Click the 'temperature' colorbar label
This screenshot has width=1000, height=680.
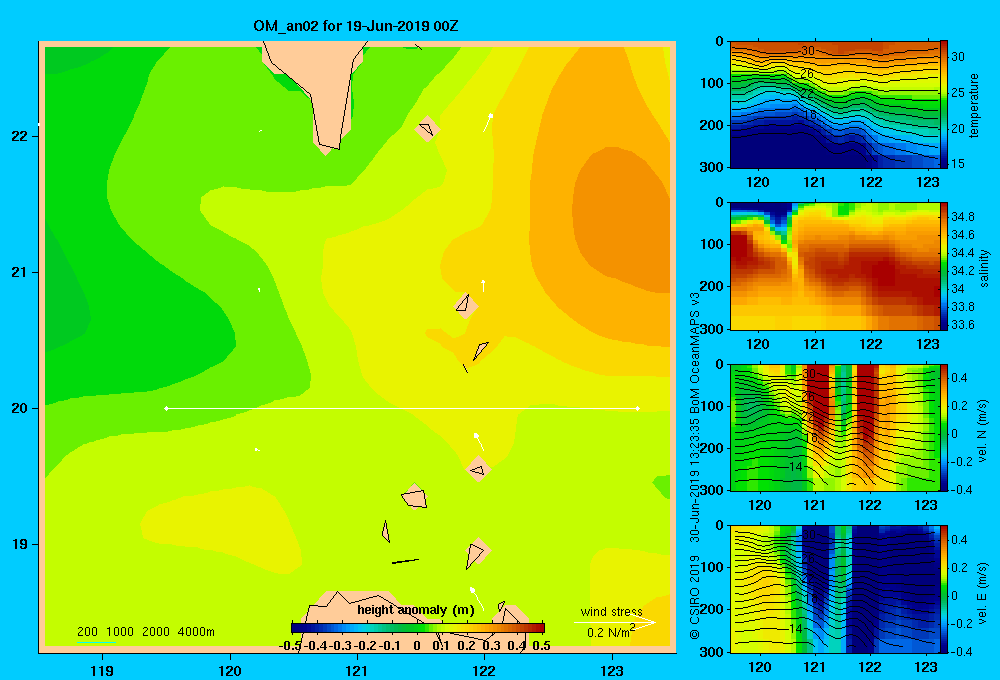point(974,105)
